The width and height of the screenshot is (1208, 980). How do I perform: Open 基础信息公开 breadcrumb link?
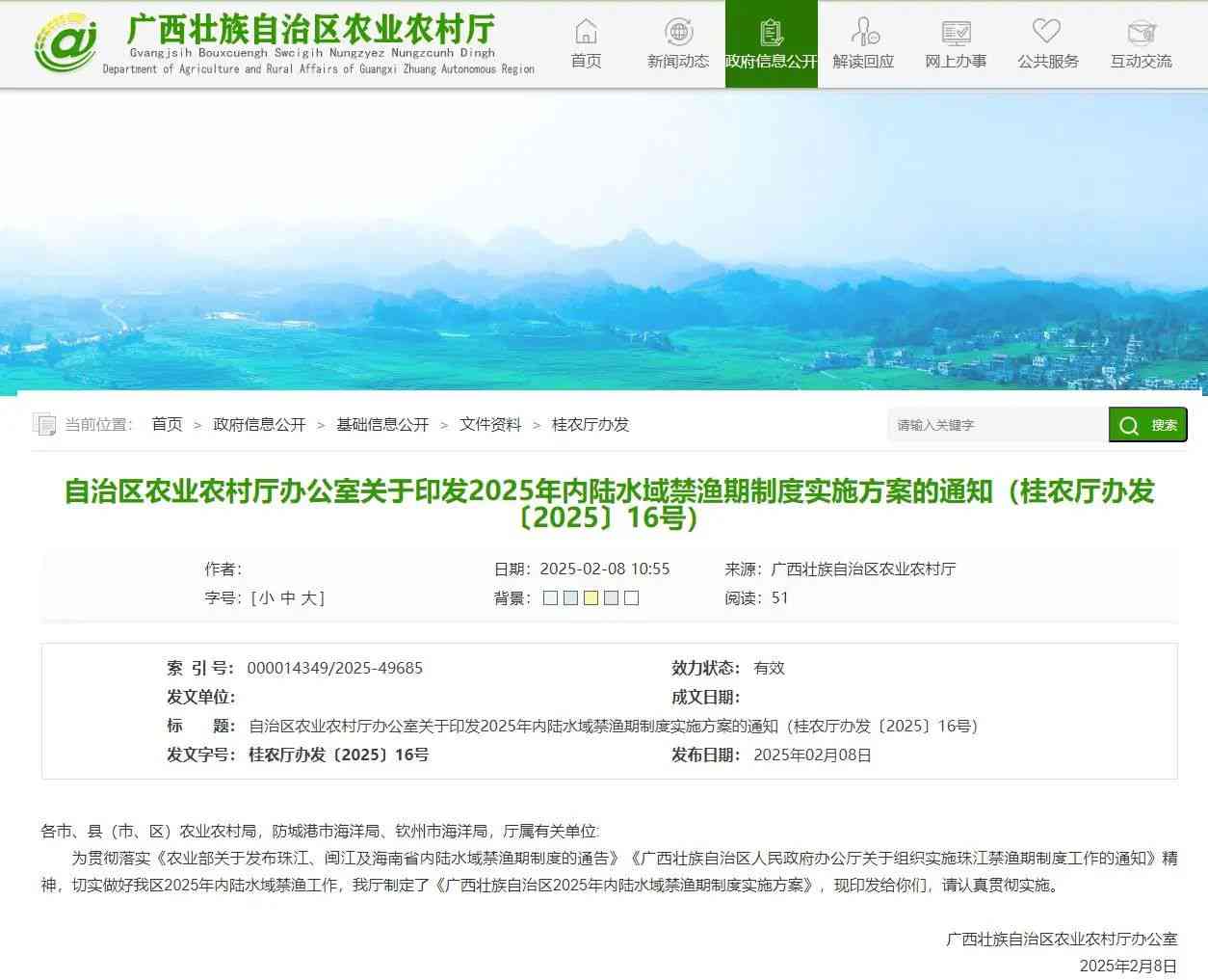point(382,425)
